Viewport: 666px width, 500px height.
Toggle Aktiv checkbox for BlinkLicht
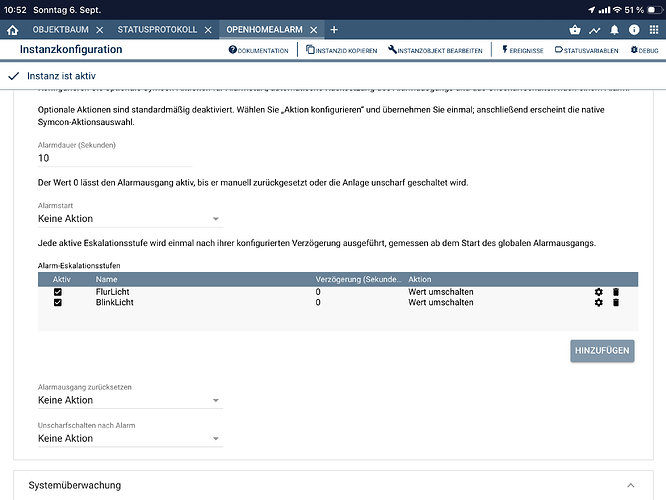point(58,302)
